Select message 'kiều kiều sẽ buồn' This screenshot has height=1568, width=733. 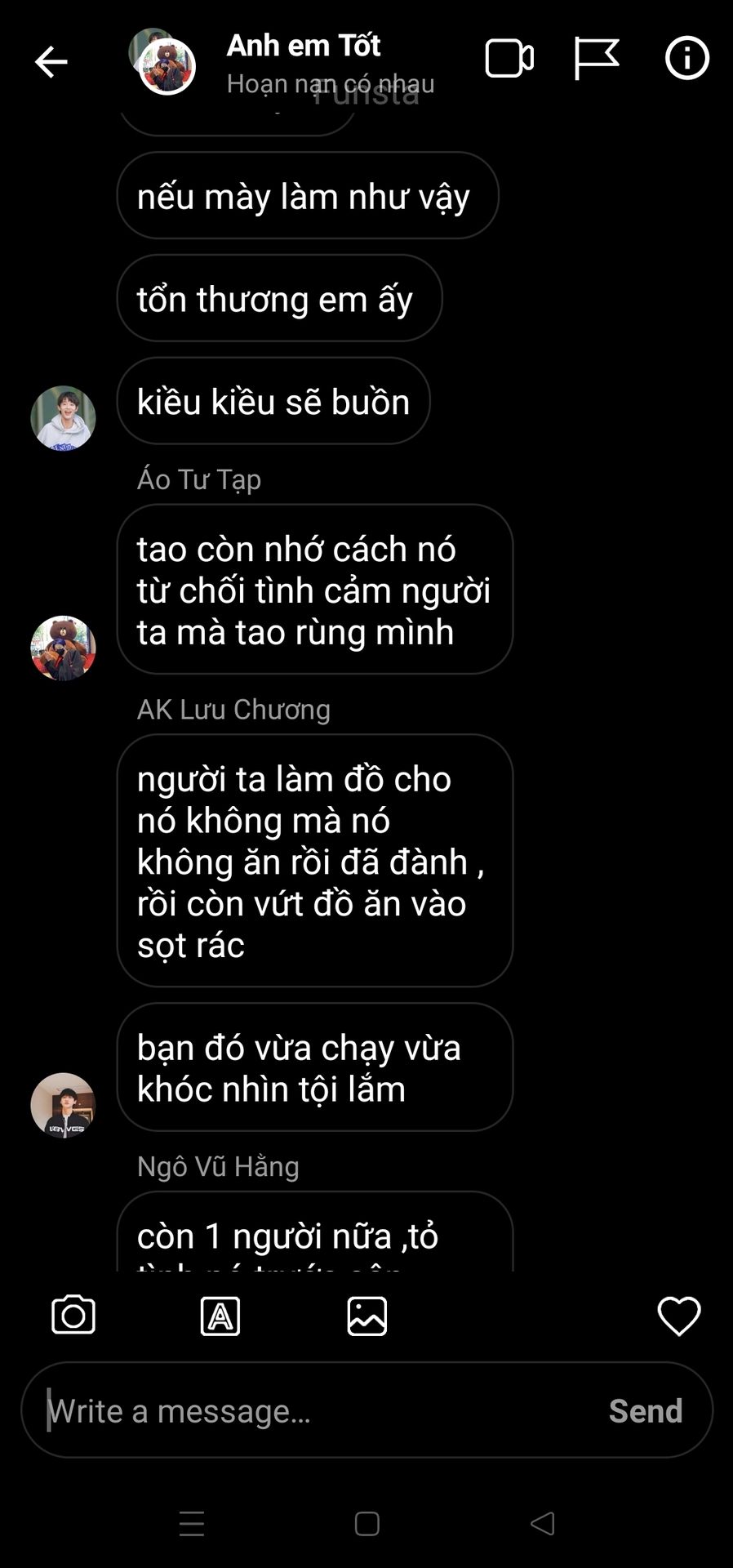click(x=273, y=401)
